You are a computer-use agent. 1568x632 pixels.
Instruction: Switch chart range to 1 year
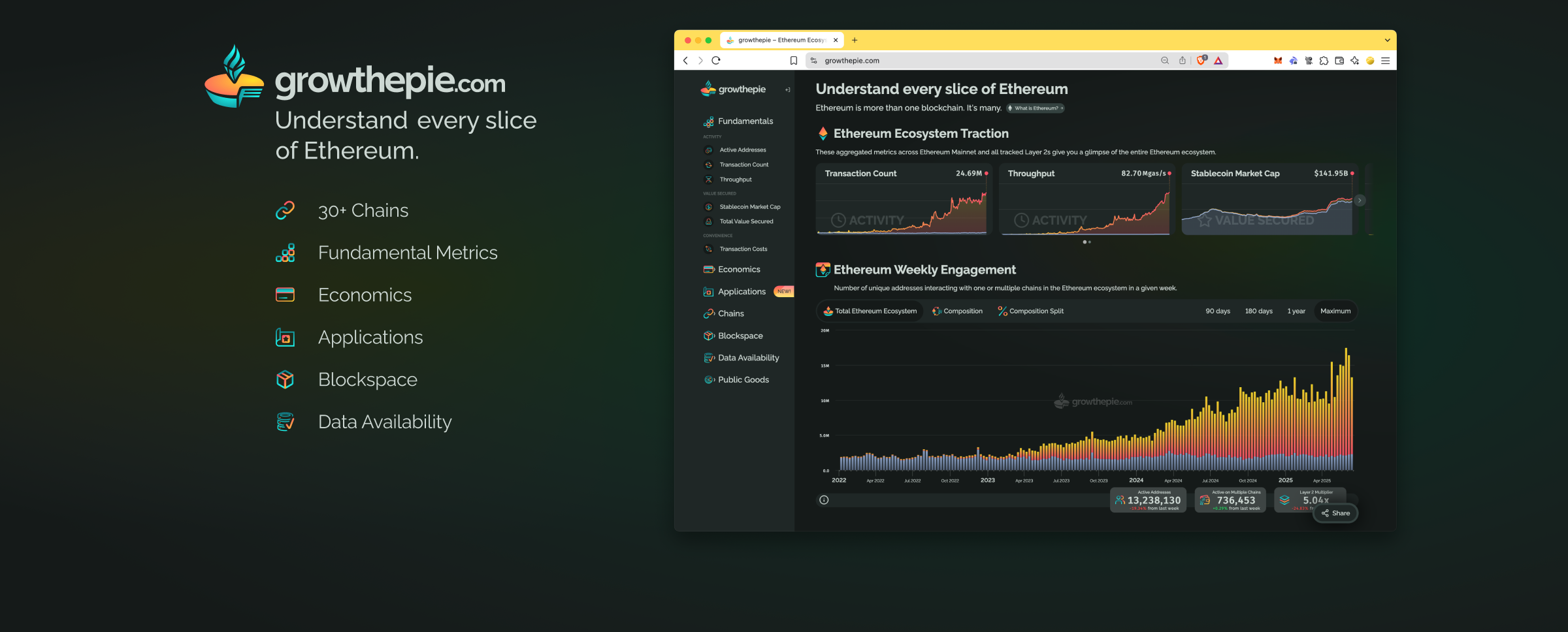1296,311
